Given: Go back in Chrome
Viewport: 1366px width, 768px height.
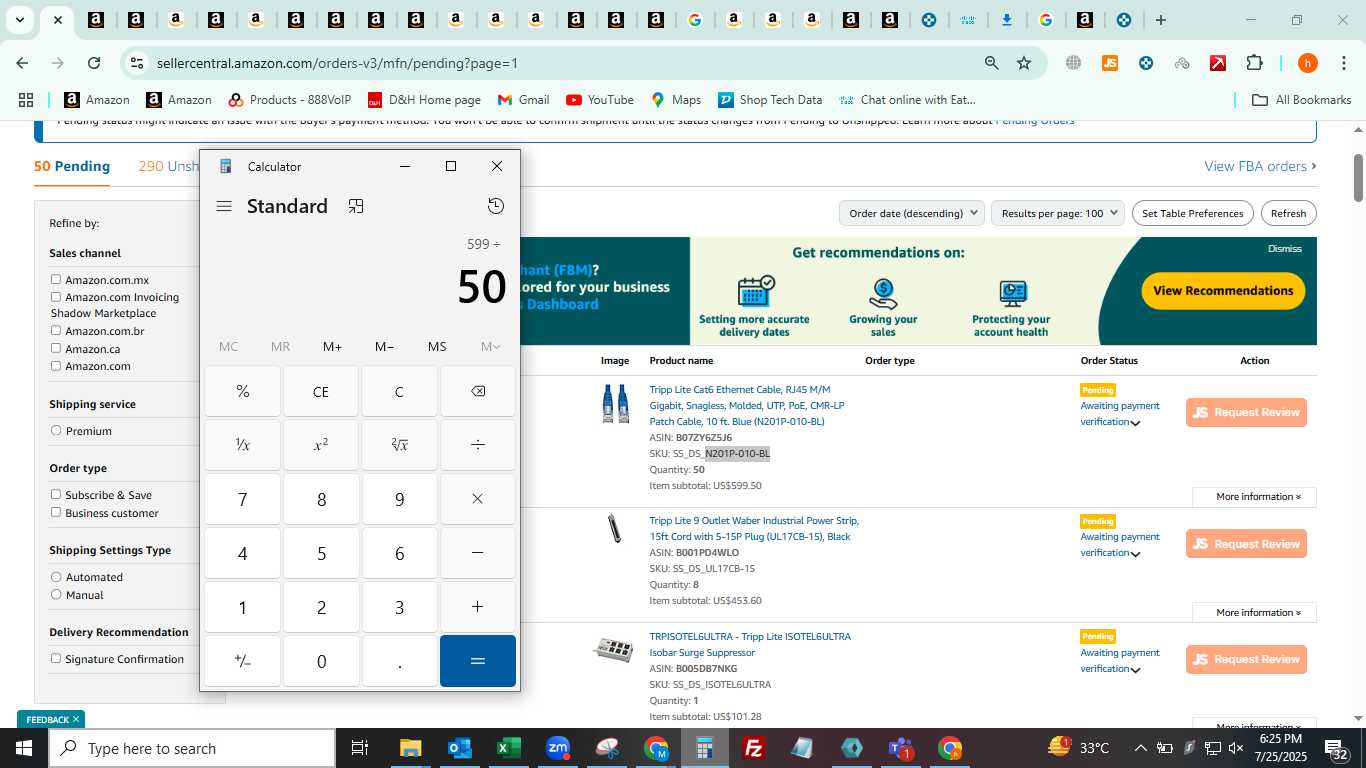Looking at the screenshot, I should tap(22, 63).
